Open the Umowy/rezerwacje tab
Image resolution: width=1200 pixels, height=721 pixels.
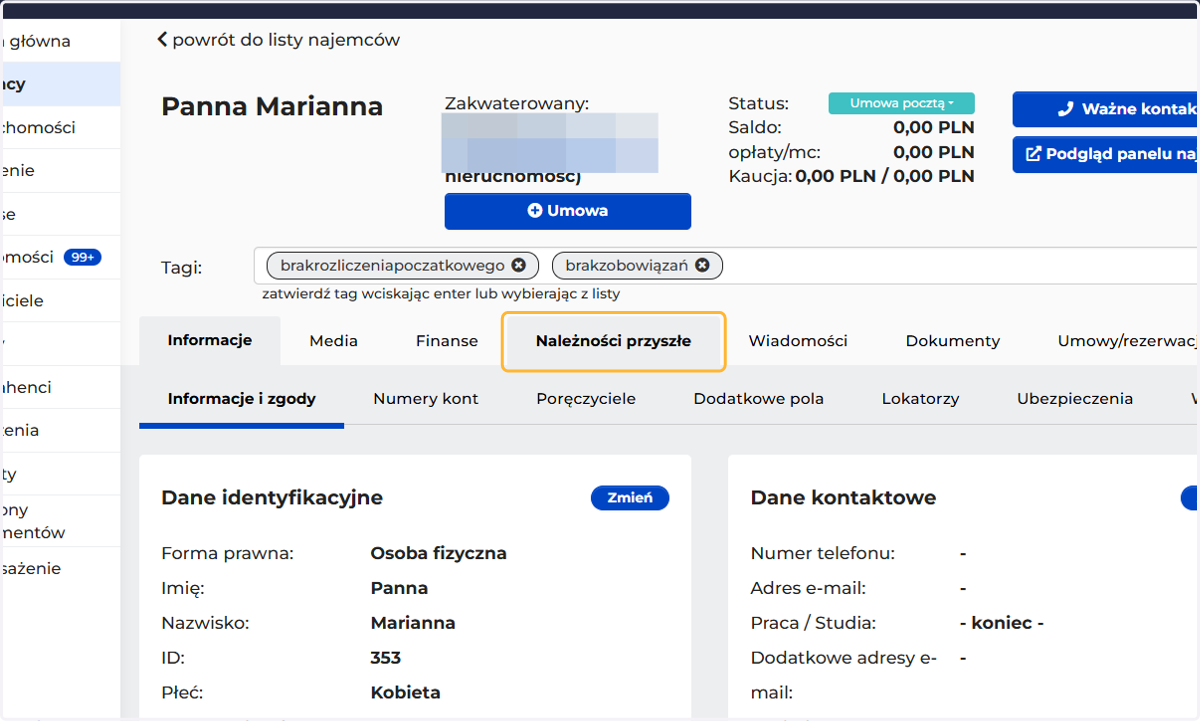coord(1128,341)
